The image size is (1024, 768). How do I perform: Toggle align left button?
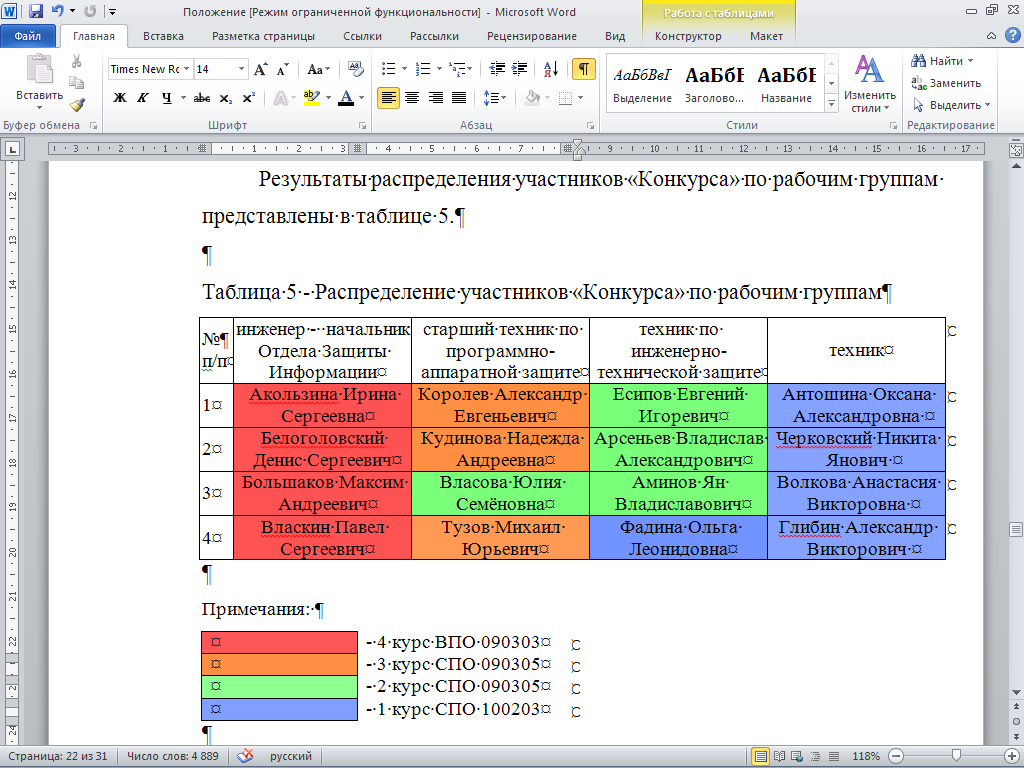click(388, 98)
